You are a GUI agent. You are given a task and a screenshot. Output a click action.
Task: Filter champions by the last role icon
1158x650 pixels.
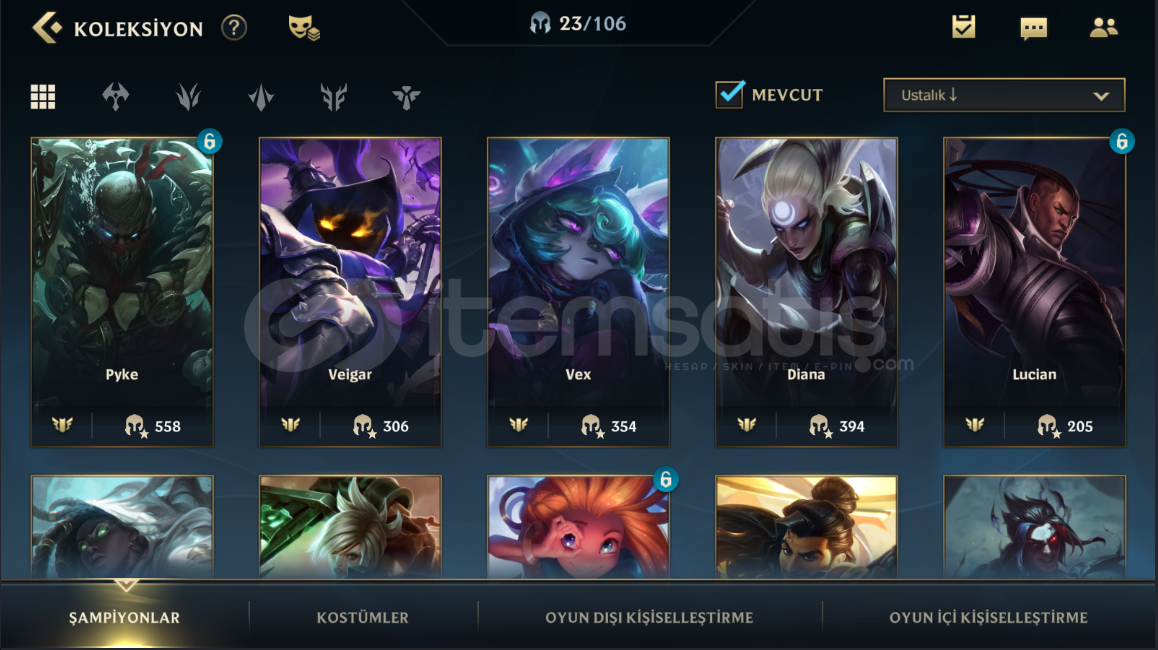[406, 97]
